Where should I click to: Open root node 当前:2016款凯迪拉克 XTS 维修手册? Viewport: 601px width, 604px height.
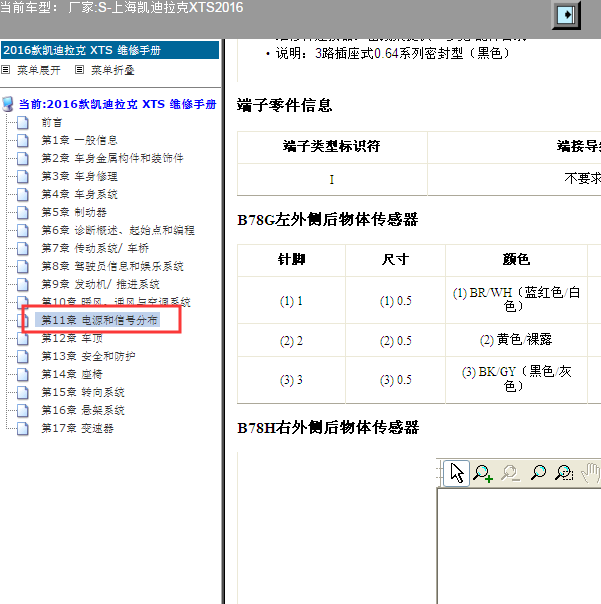pyautogui.click(x=118, y=104)
